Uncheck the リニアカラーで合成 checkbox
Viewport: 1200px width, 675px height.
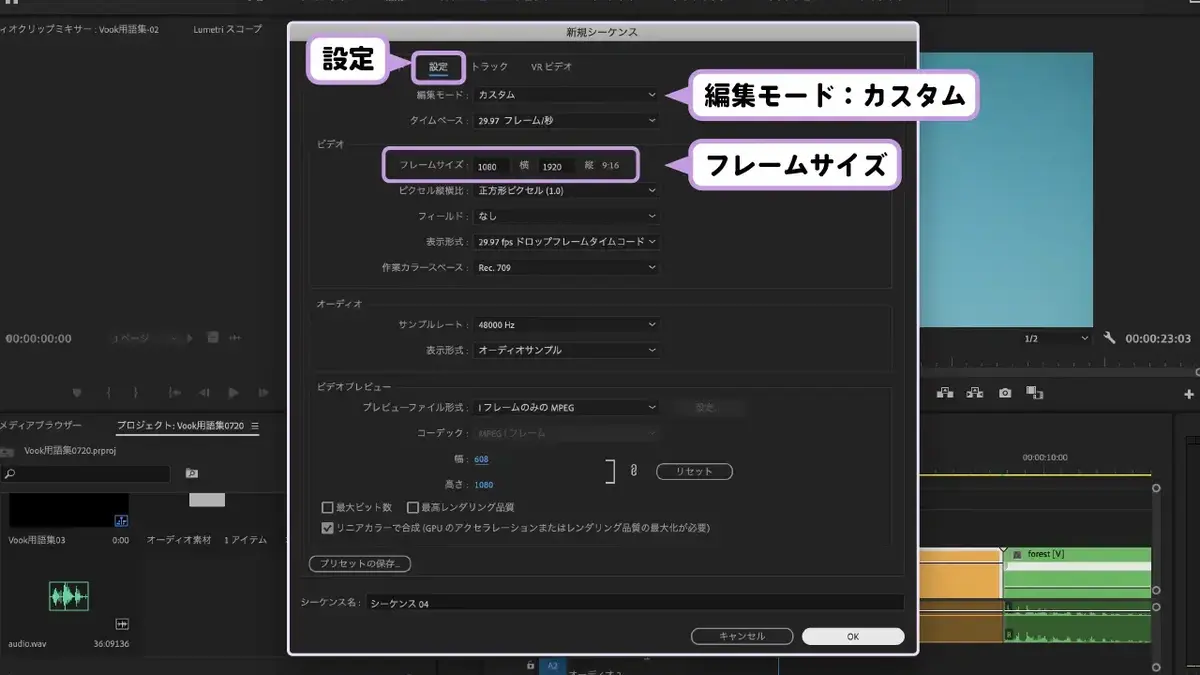point(327,528)
